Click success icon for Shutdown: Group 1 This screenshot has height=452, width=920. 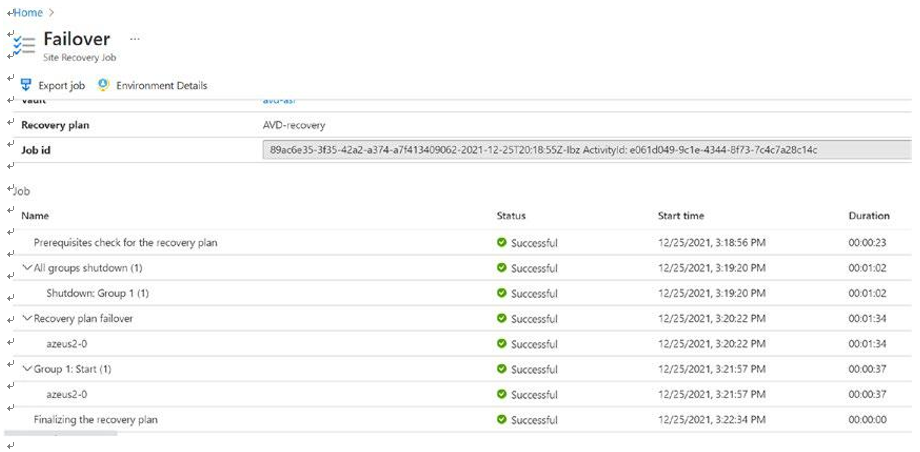502,293
